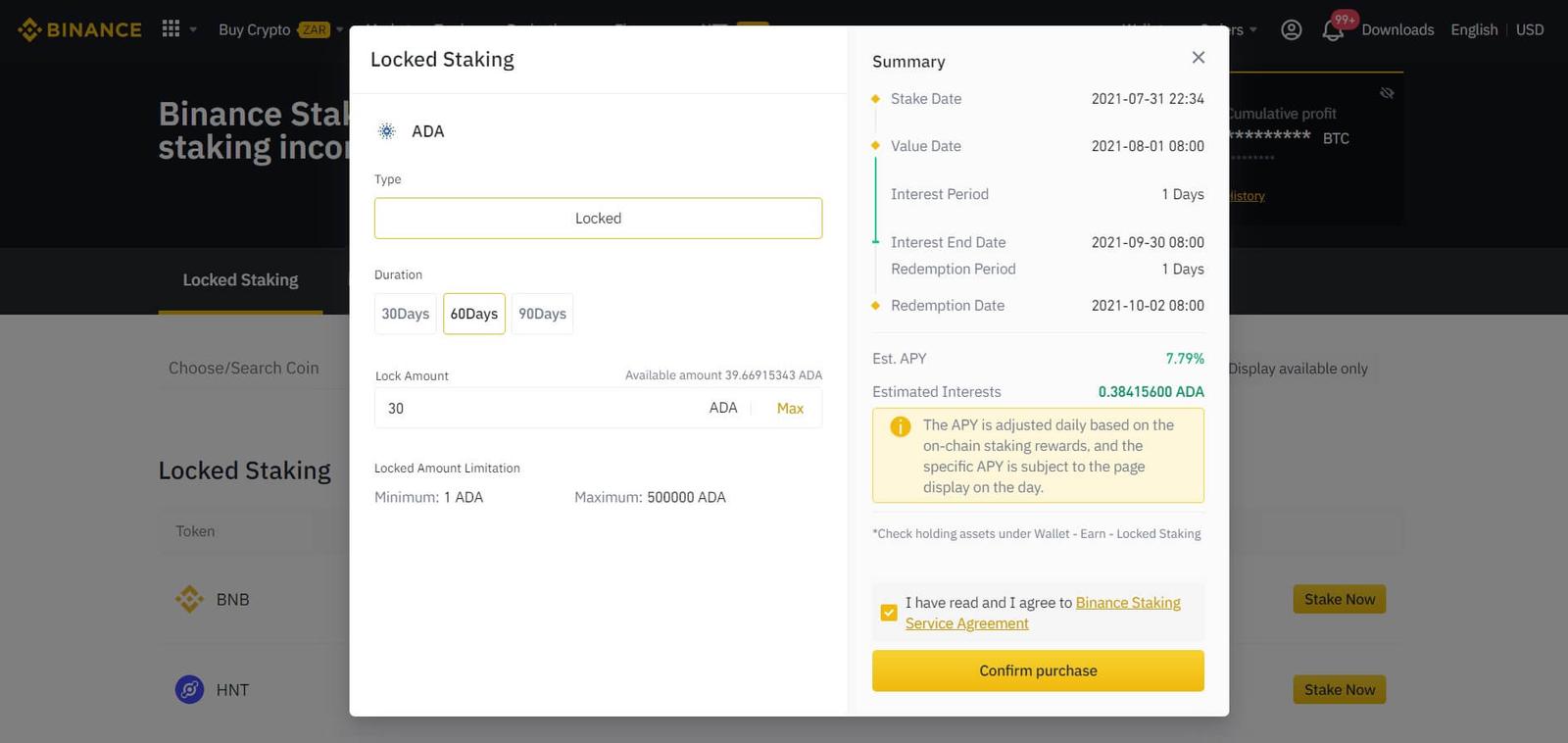1568x743 pixels.
Task: Click the Binance logo
Action: [x=79, y=29]
